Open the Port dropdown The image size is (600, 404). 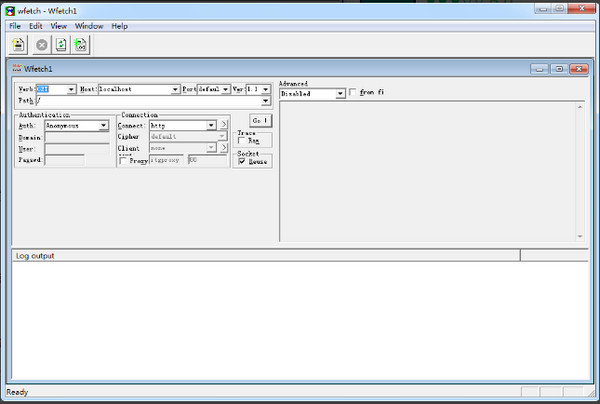click(x=226, y=90)
